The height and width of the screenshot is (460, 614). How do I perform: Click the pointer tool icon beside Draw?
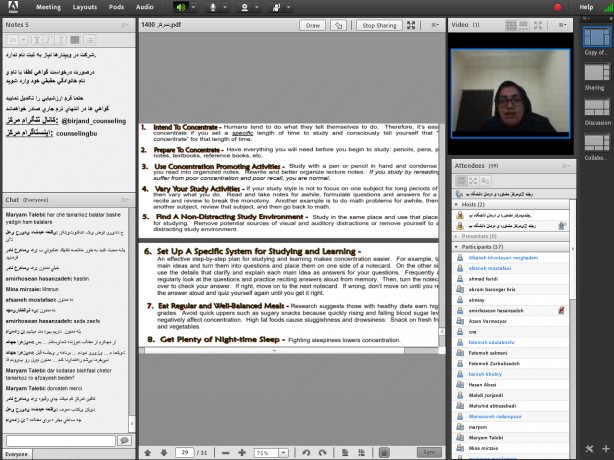(x=338, y=25)
